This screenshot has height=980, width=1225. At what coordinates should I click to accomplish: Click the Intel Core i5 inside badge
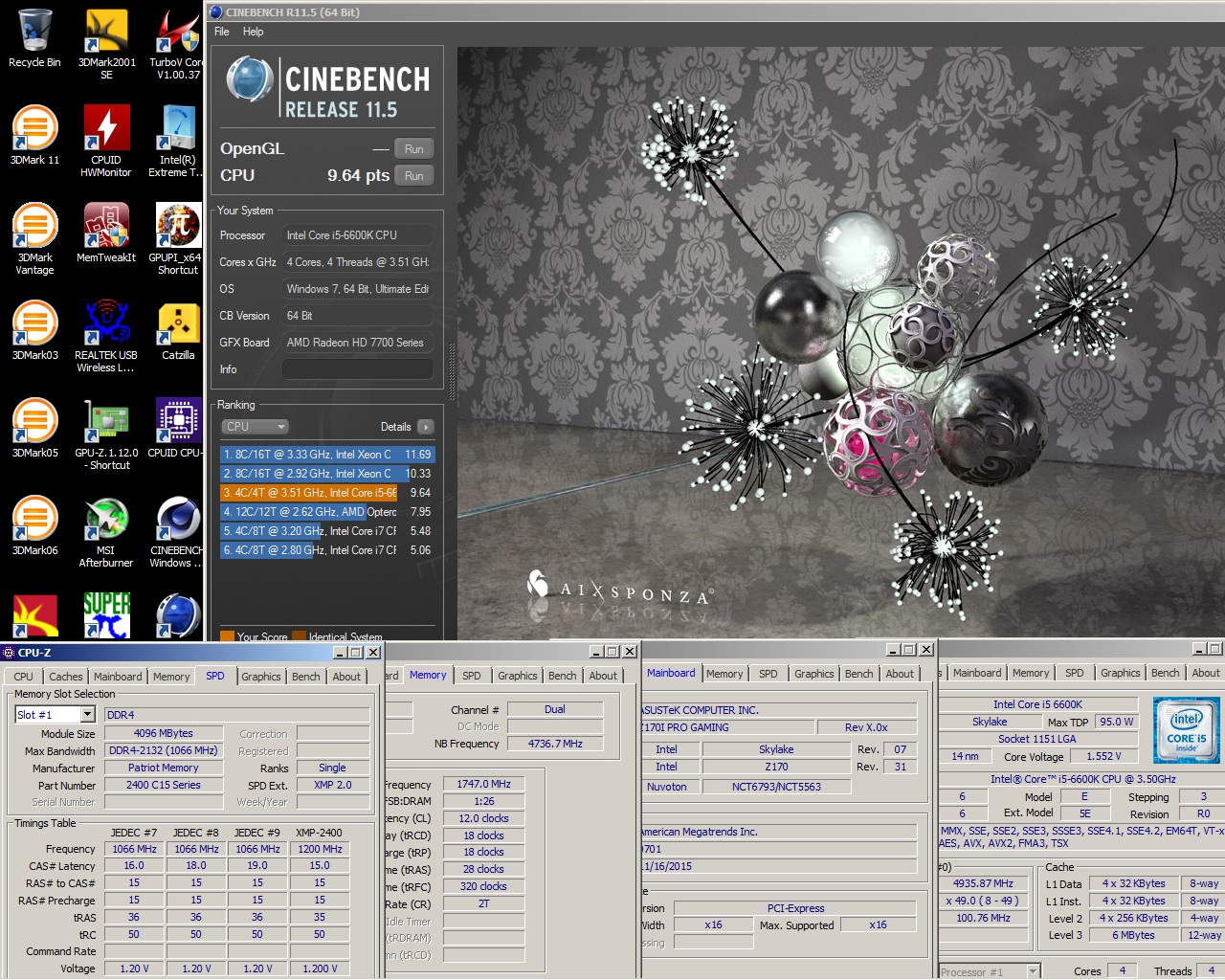coord(1186,729)
